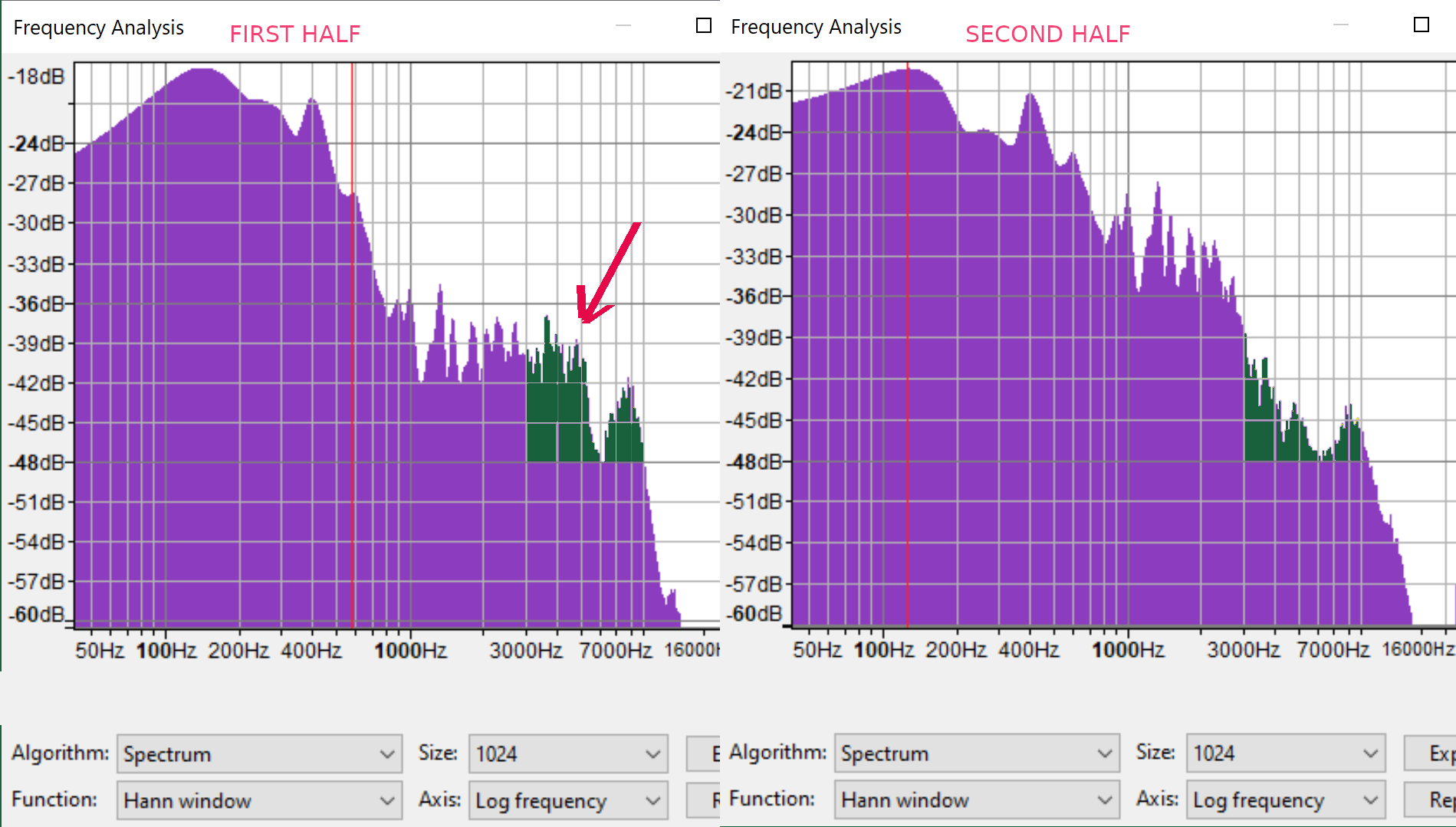Click the SECOND HALF title label
Screen dimensions: 1456x827
[1047, 34]
